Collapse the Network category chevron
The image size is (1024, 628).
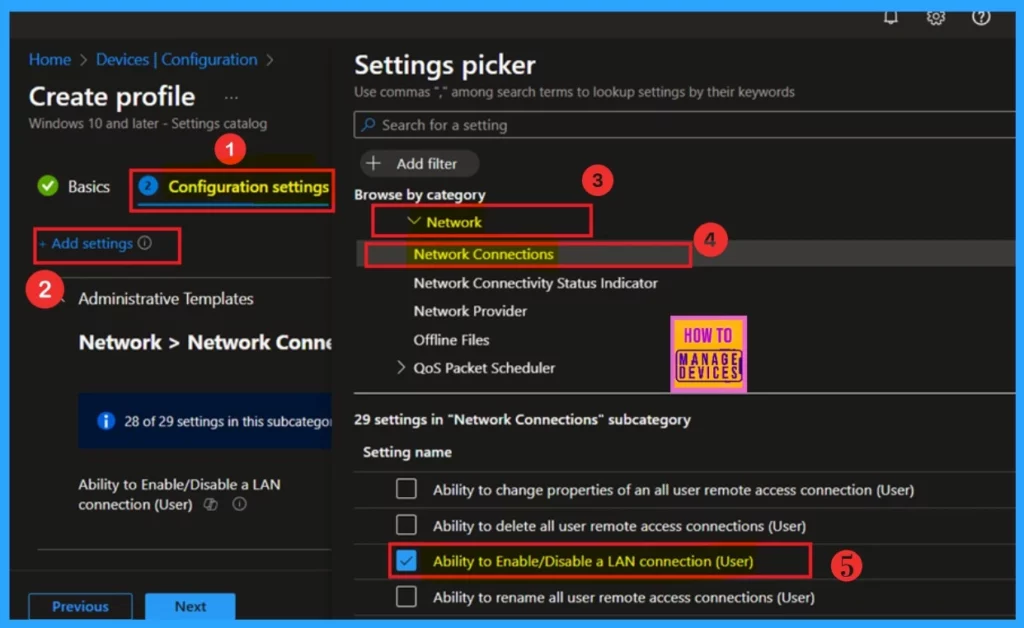pos(413,221)
